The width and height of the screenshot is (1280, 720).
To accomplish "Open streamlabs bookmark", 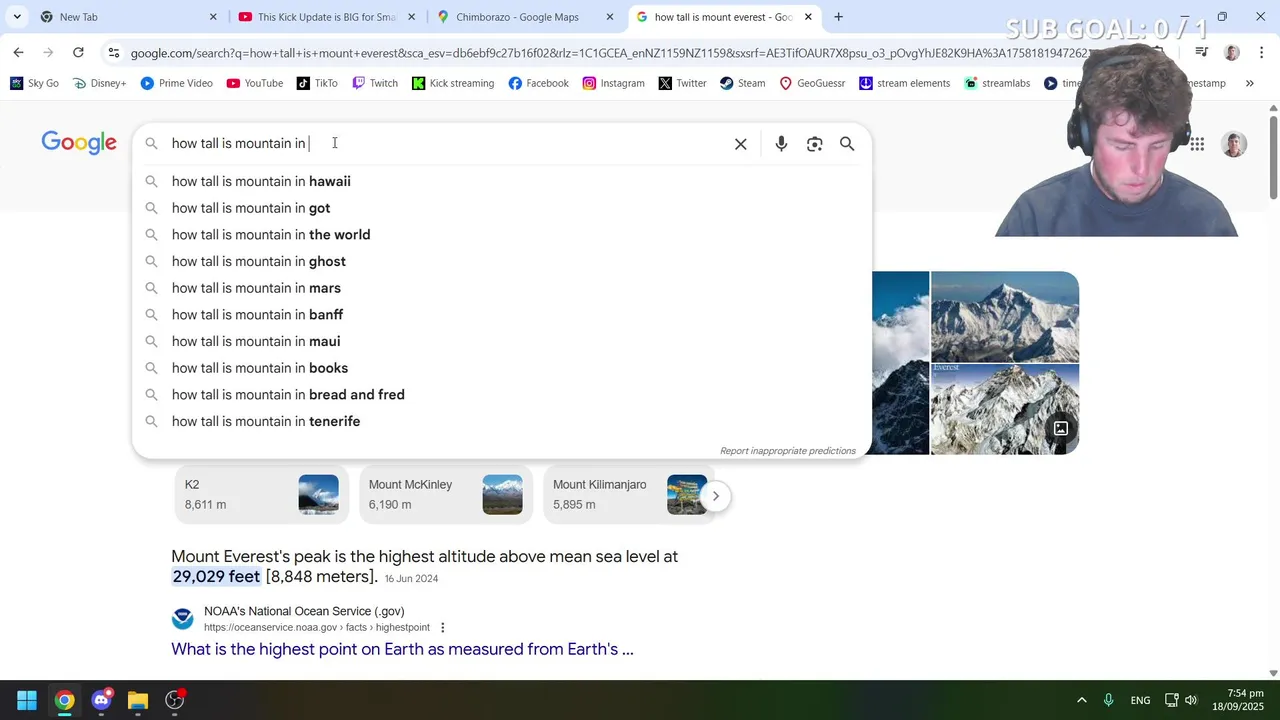I will [x=998, y=83].
